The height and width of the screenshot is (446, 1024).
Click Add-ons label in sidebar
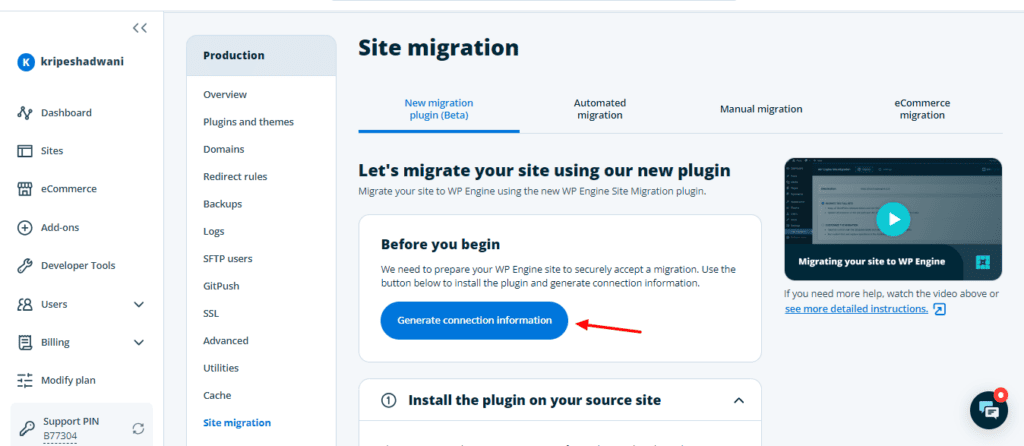60,228
